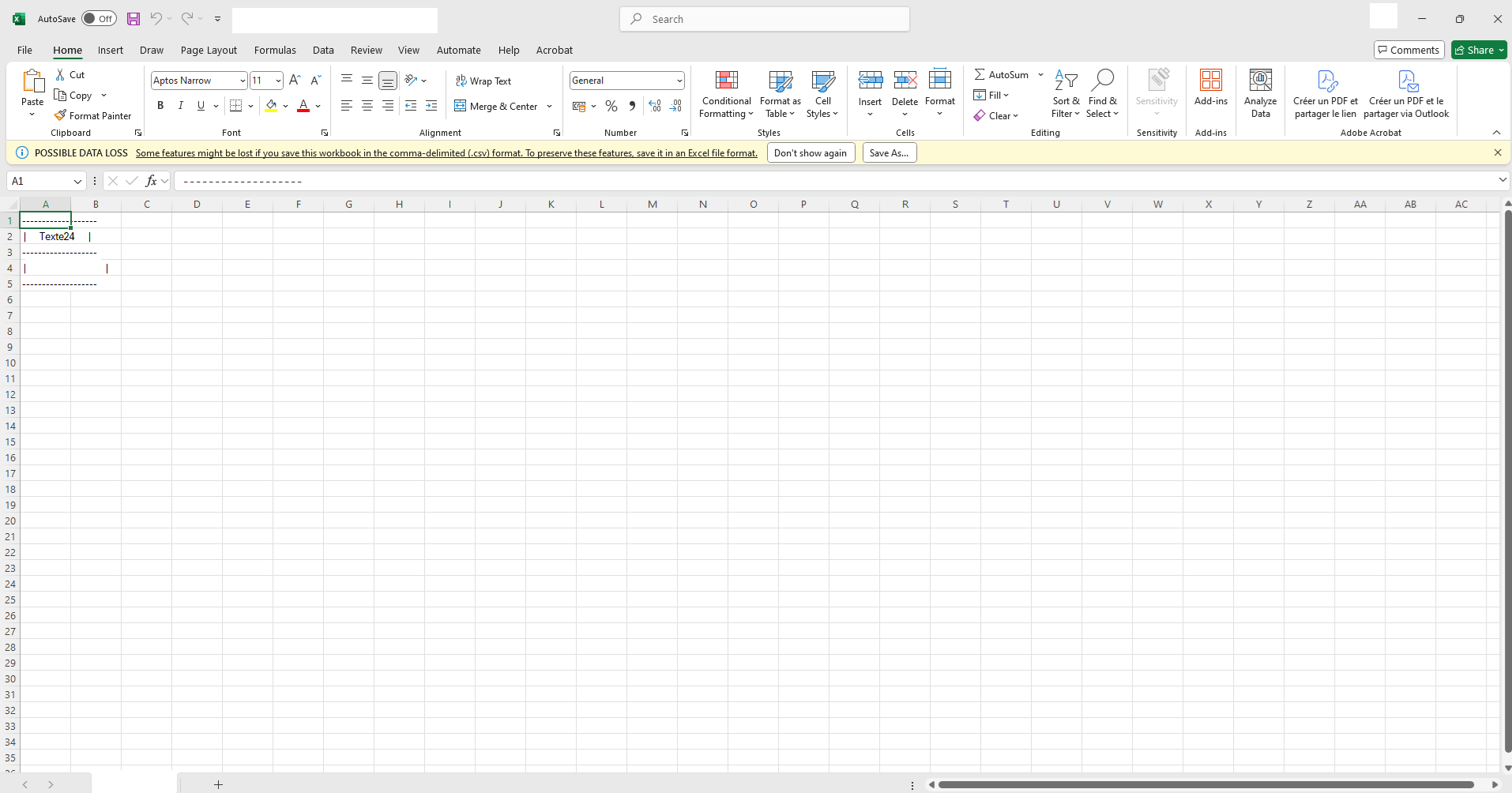Toggle left text alignment
The height and width of the screenshot is (793, 1512).
point(347,105)
